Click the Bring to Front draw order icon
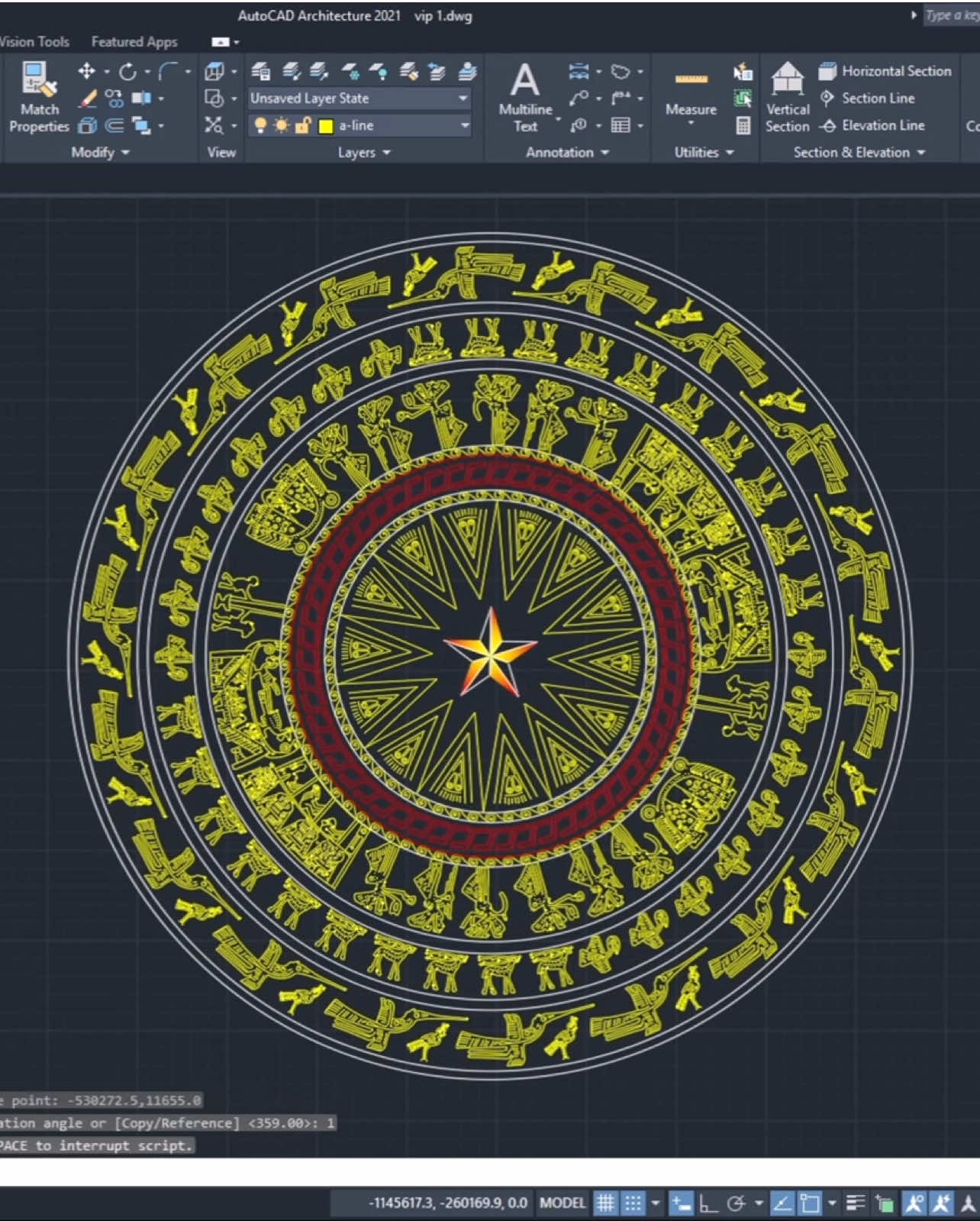The width and height of the screenshot is (980, 1221). (x=140, y=125)
